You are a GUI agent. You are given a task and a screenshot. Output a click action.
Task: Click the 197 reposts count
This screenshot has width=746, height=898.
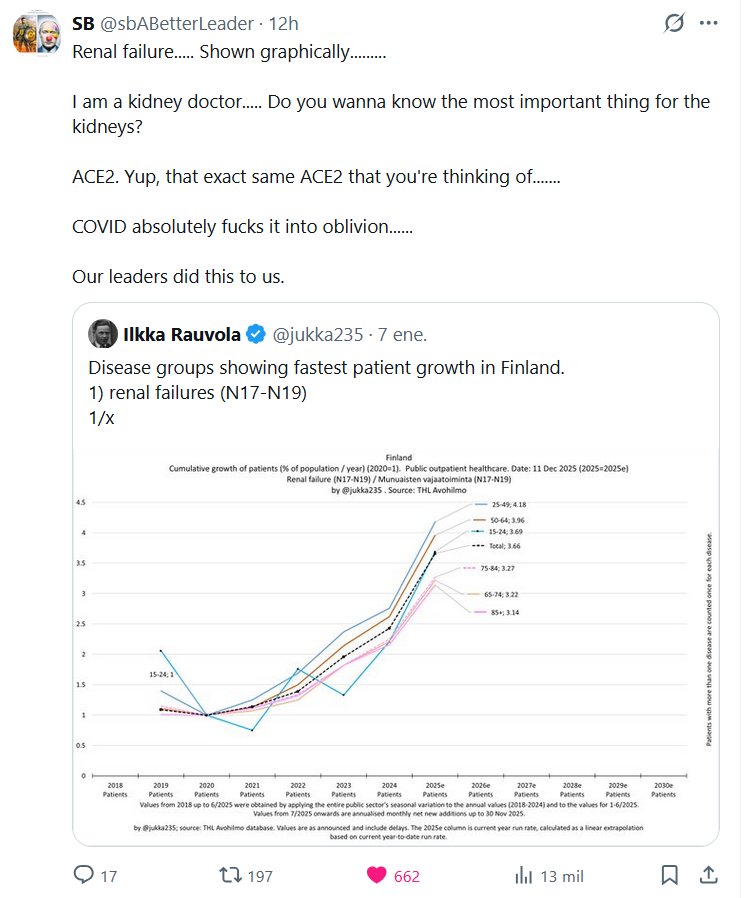tap(260, 876)
